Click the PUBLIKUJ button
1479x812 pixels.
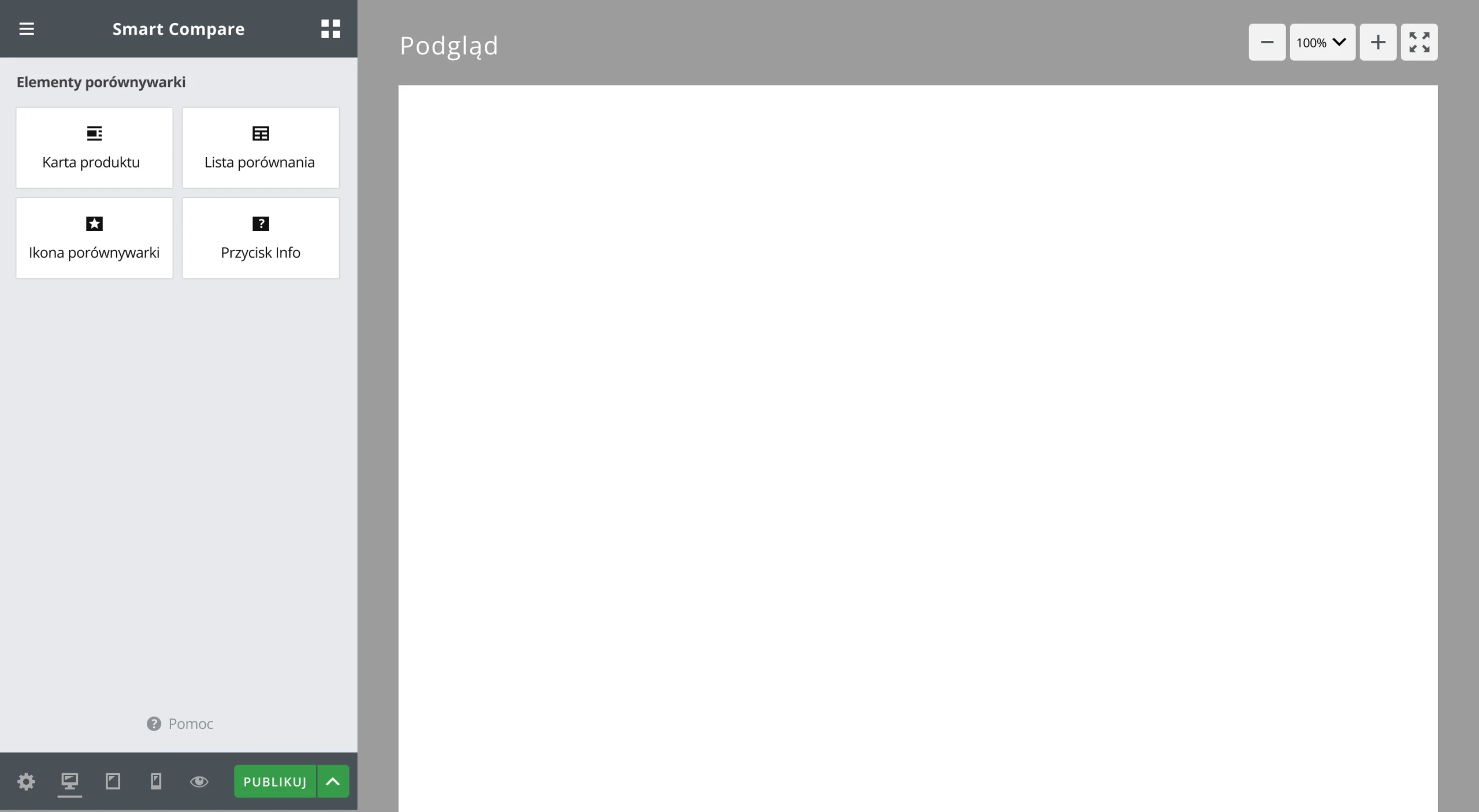click(275, 781)
